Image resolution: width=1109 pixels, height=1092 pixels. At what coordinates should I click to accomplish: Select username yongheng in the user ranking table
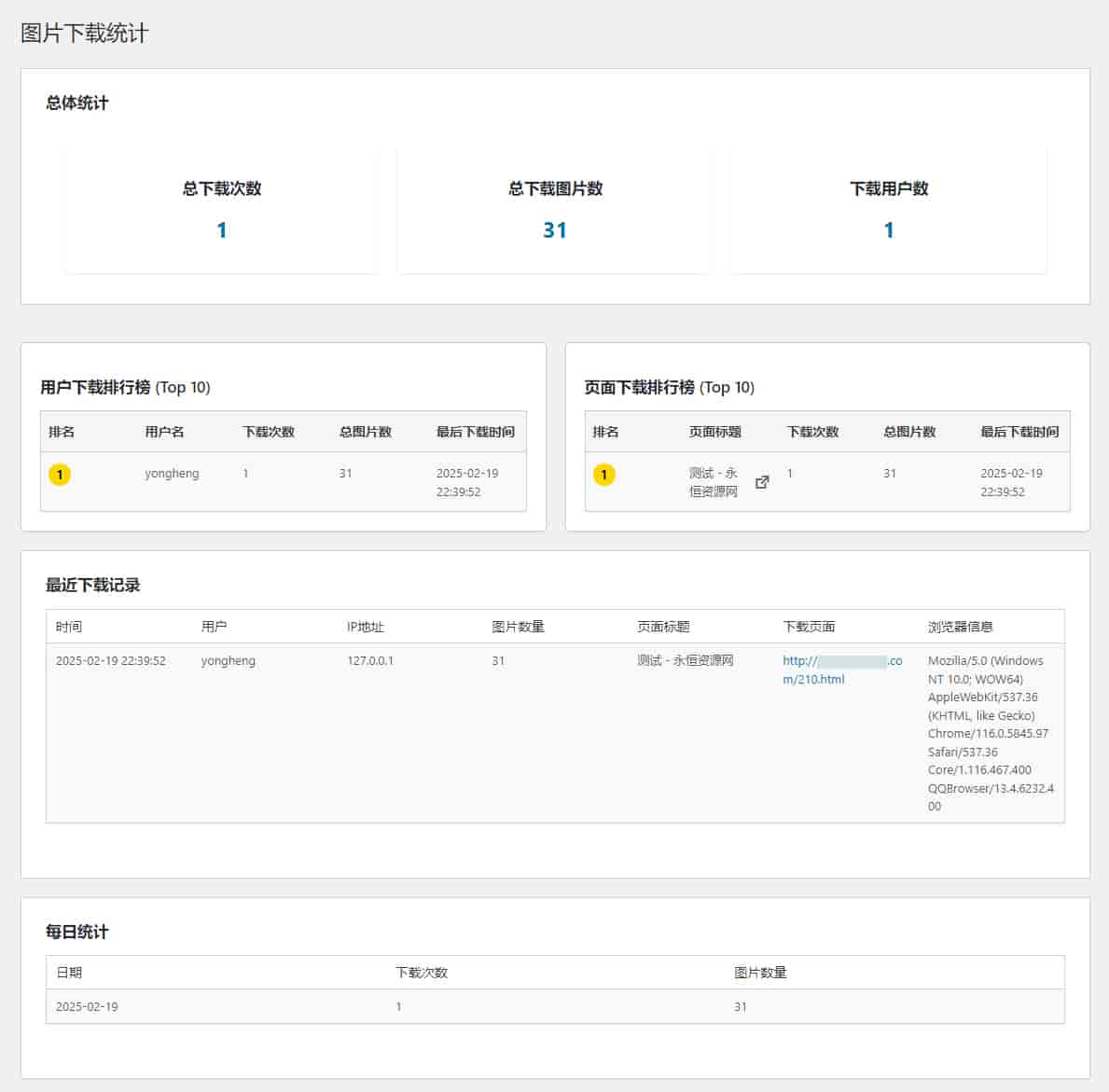tap(172, 474)
